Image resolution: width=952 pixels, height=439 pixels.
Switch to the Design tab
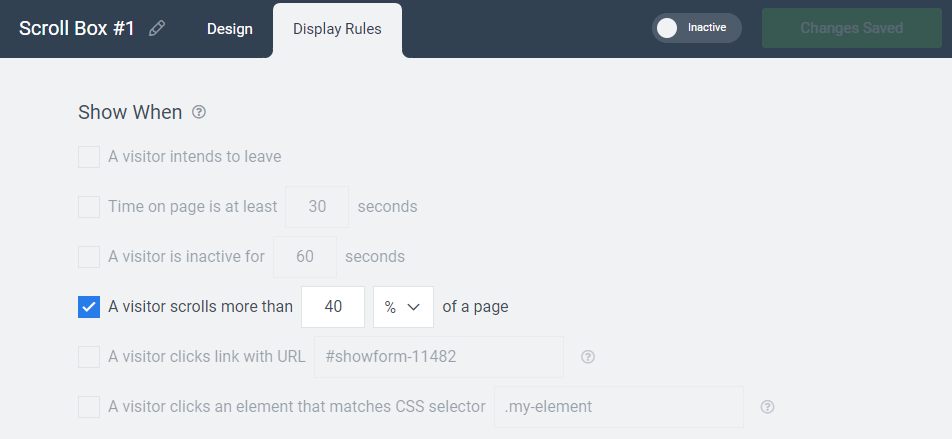coord(230,29)
